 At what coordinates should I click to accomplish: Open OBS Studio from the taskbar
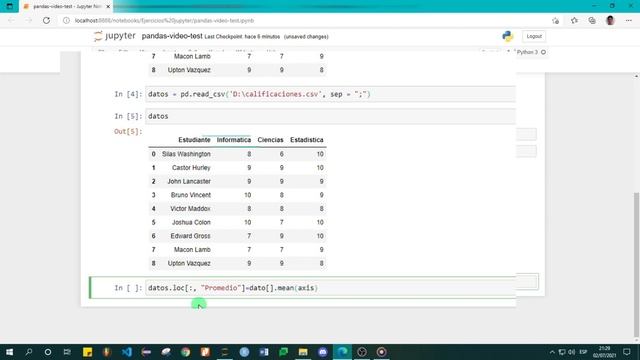point(362,352)
